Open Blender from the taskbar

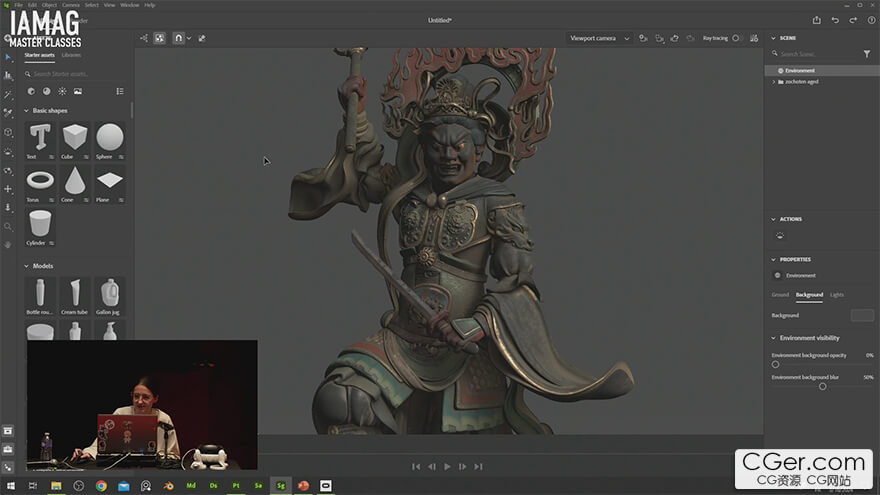click(168, 485)
